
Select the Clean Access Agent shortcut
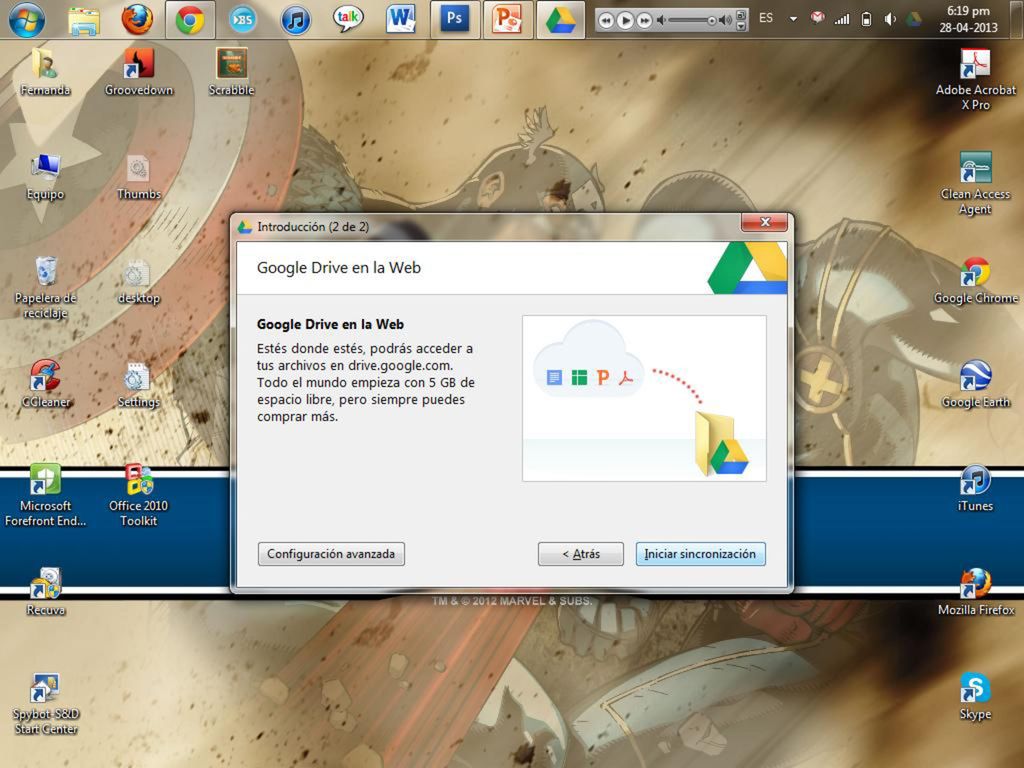coord(976,183)
